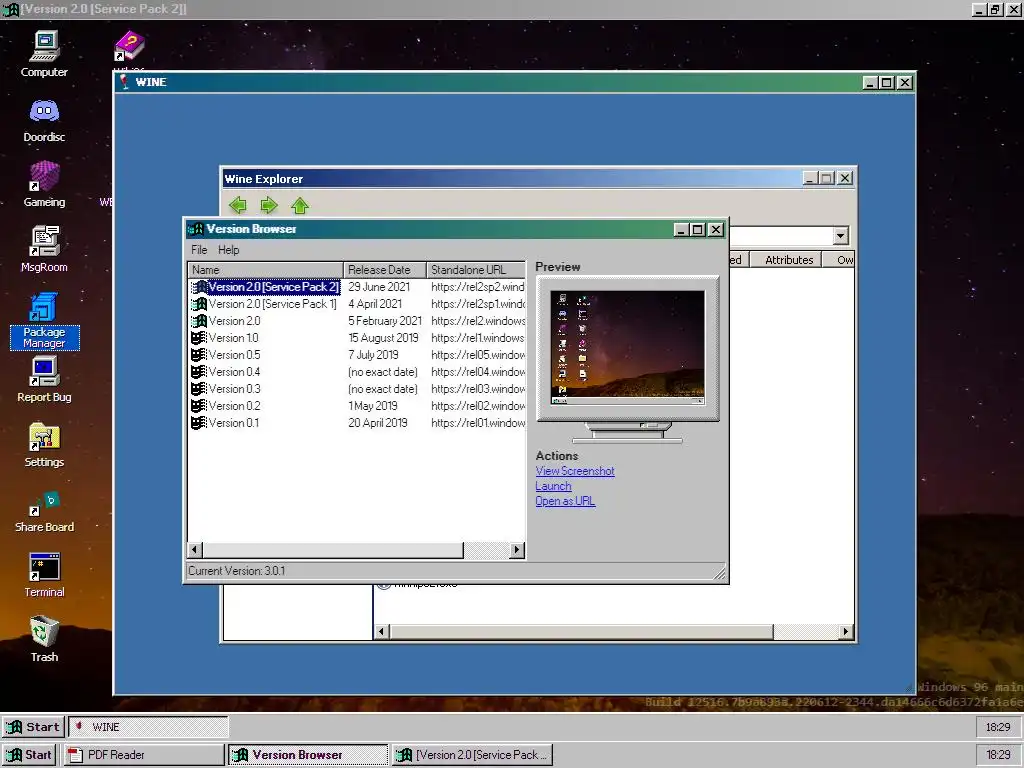This screenshot has height=768, width=1024.
Task: Open the Settings desktop icon
Action: point(44,445)
